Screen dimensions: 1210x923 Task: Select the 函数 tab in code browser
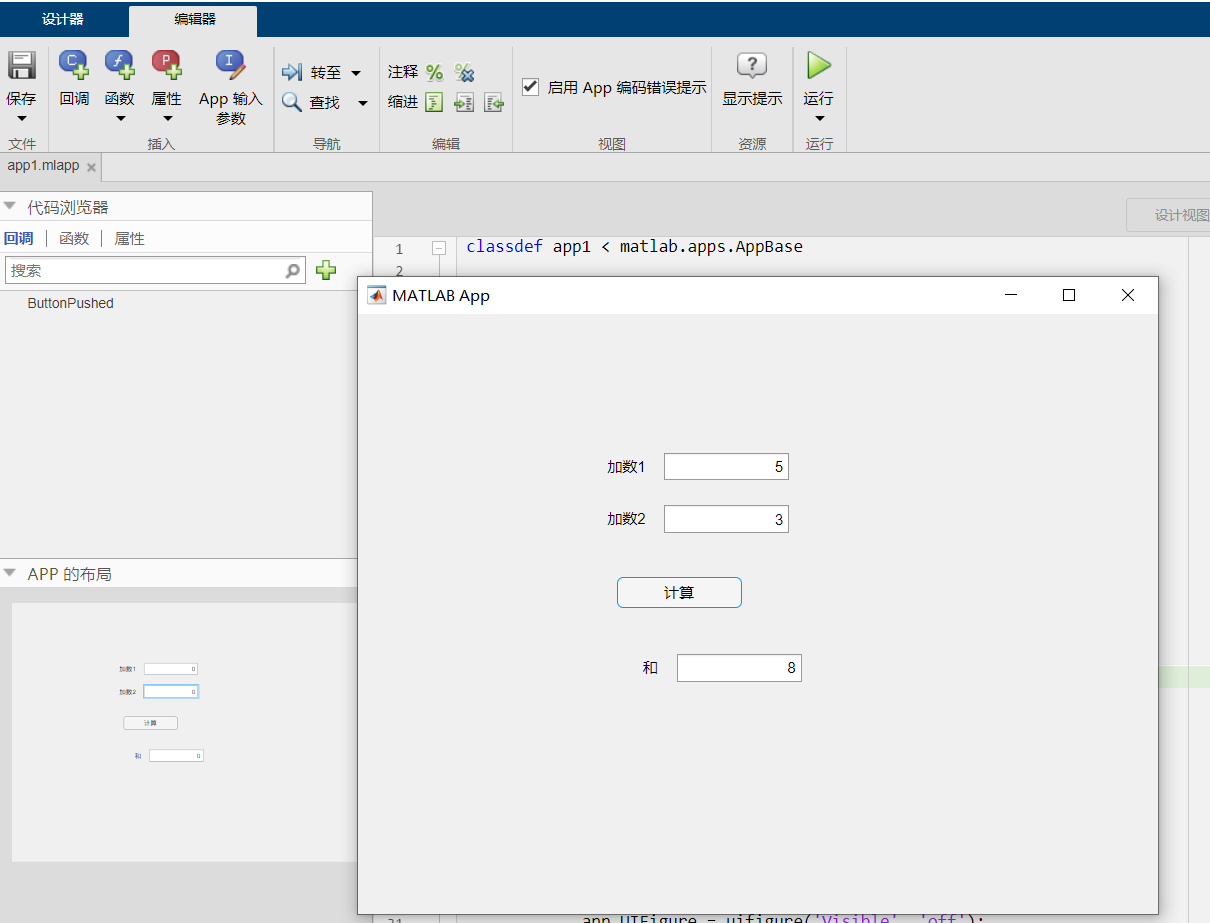[x=74, y=238]
